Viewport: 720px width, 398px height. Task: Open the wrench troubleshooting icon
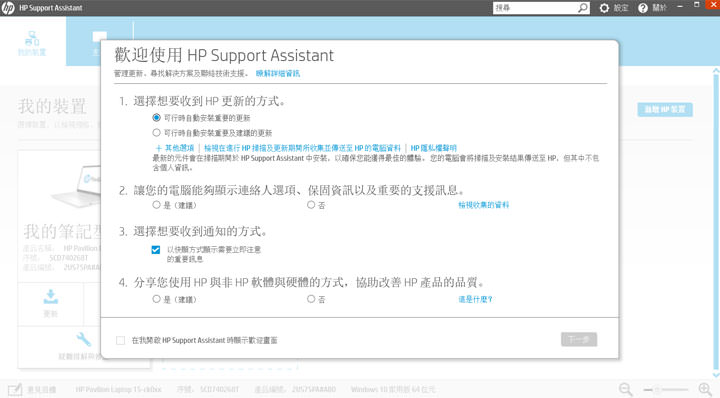click(x=84, y=339)
